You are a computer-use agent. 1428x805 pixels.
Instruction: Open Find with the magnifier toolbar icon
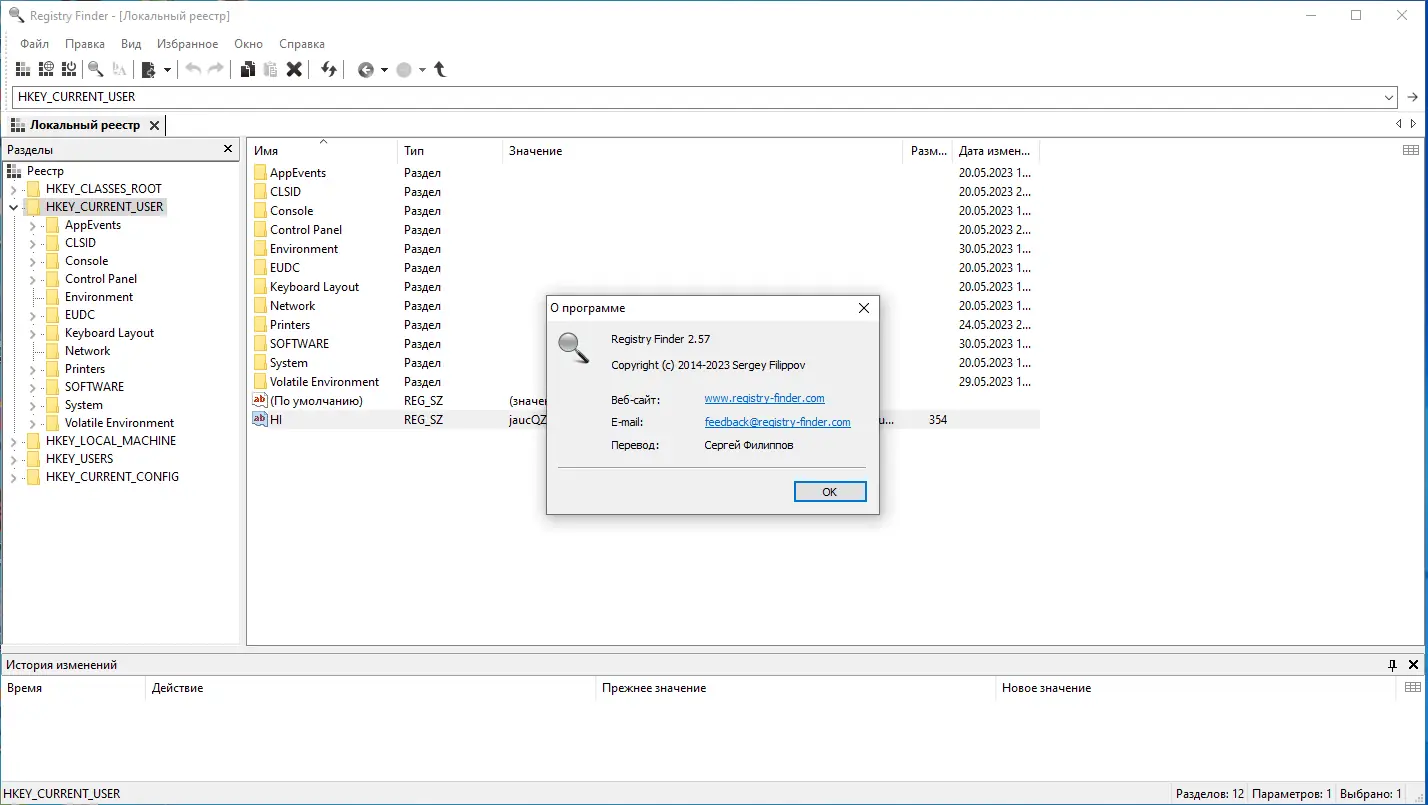coord(96,69)
